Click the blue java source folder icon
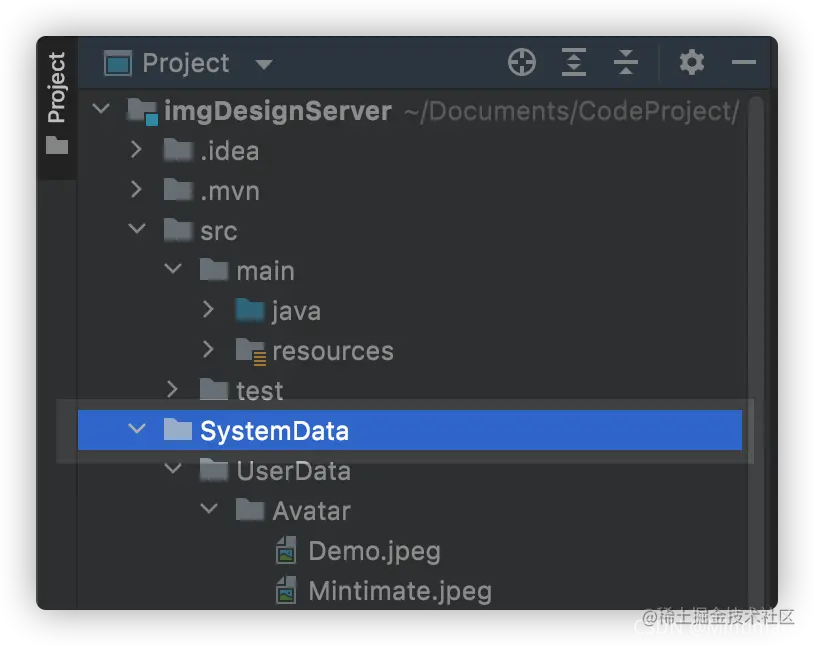The width and height of the screenshot is (814, 646). [250, 311]
